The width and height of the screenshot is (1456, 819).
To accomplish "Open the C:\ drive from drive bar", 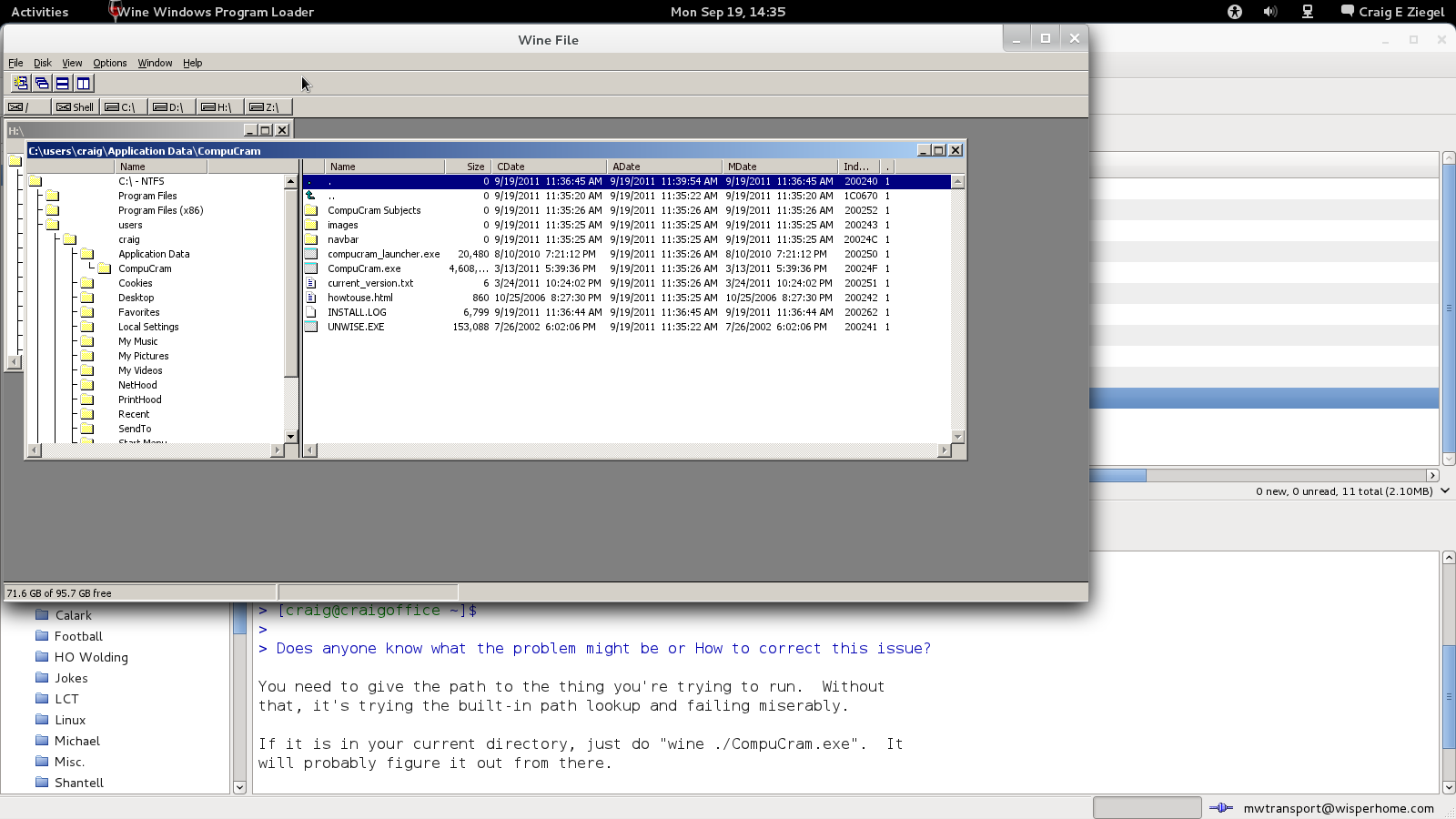I will [122, 107].
